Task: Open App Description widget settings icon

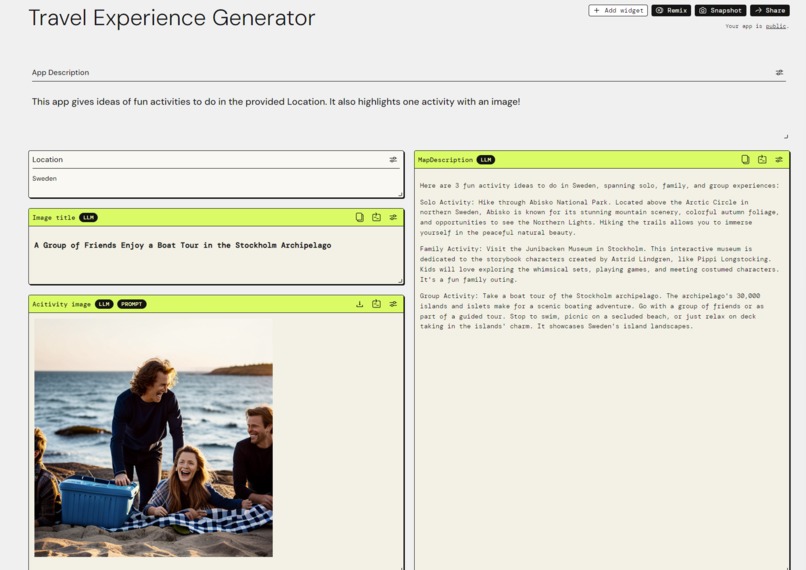Action: pos(779,72)
